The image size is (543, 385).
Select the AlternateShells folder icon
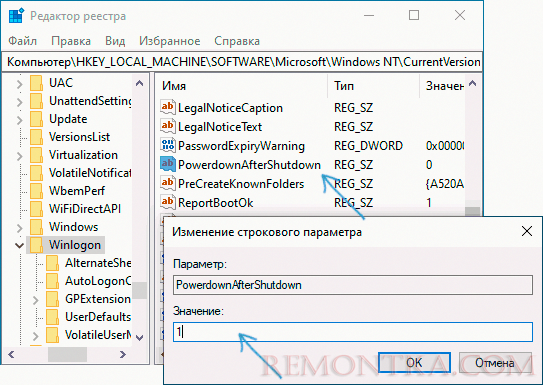(52, 263)
